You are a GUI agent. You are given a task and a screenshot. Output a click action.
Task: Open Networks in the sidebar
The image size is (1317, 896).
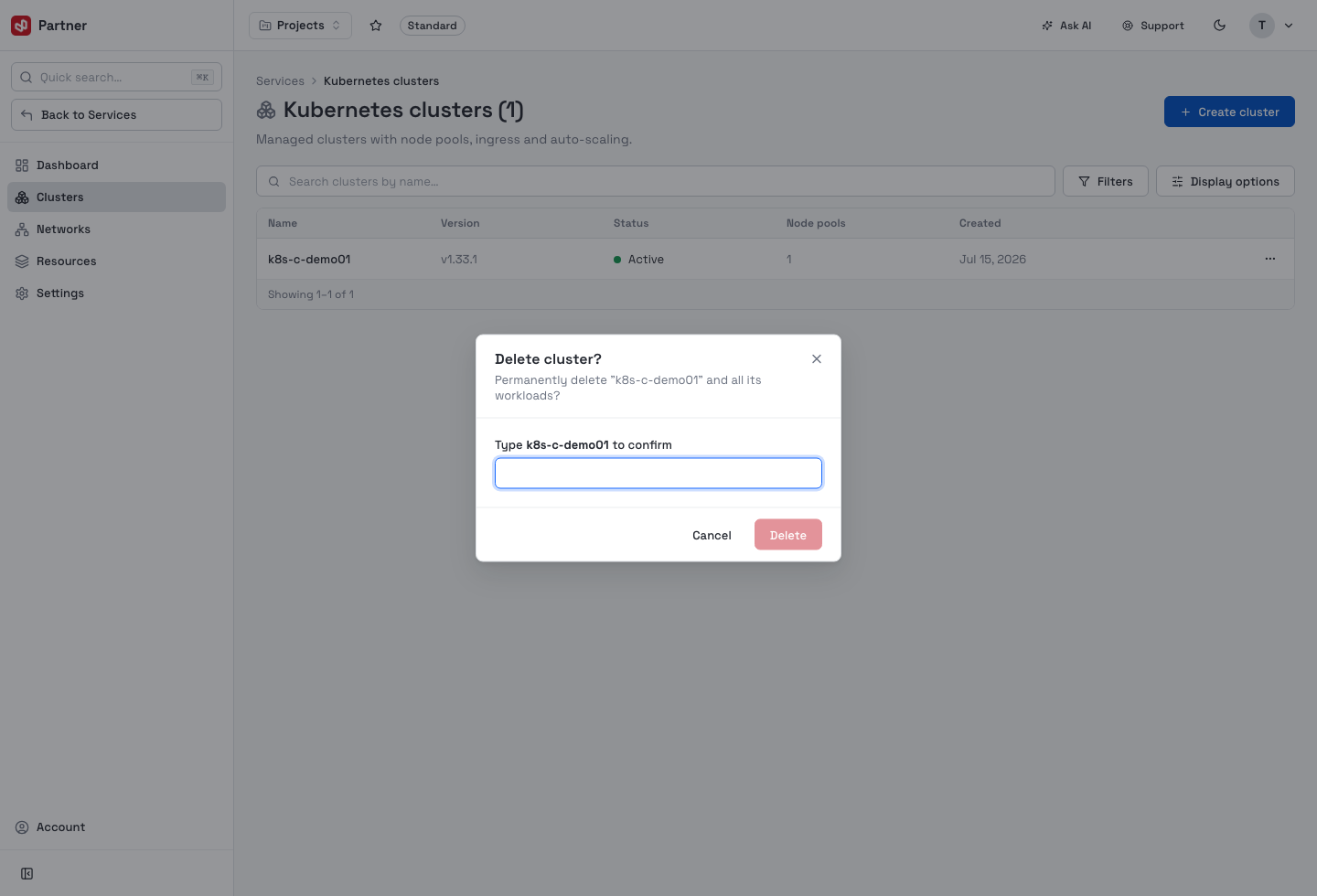[x=116, y=229]
